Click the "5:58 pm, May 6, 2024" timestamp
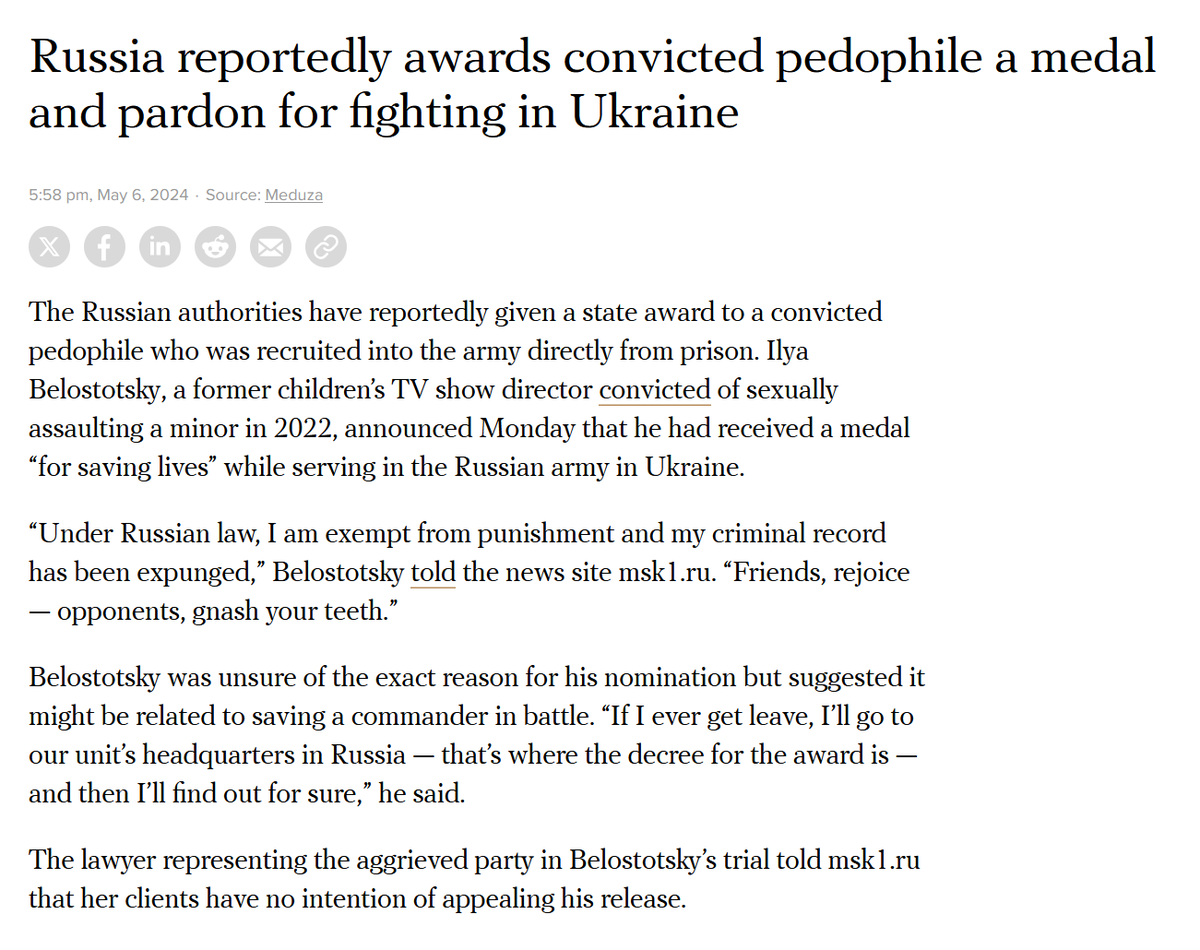Screen dimensions: 1200x950 coord(108,195)
